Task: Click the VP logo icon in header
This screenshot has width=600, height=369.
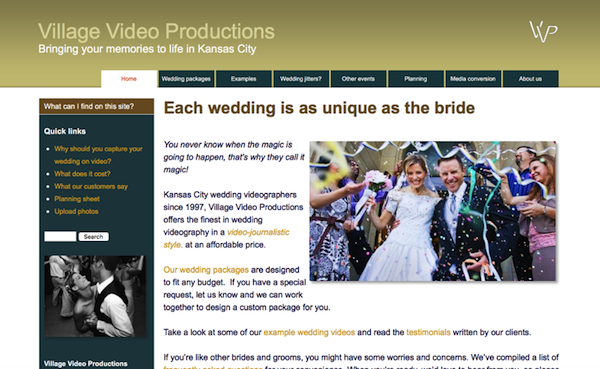Action: 543,31
